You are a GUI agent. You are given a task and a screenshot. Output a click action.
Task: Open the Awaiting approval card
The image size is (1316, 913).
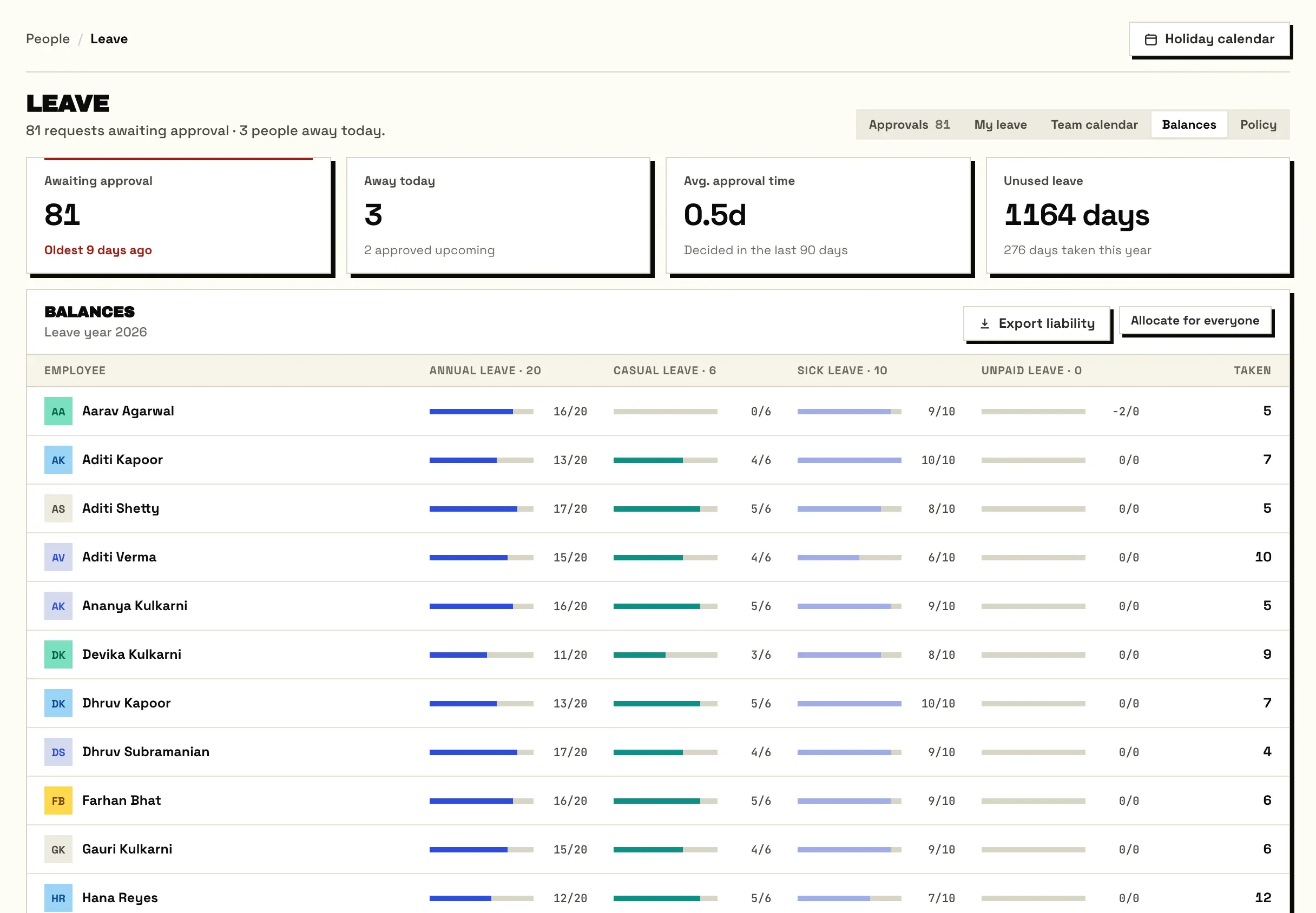tap(179, 216)
